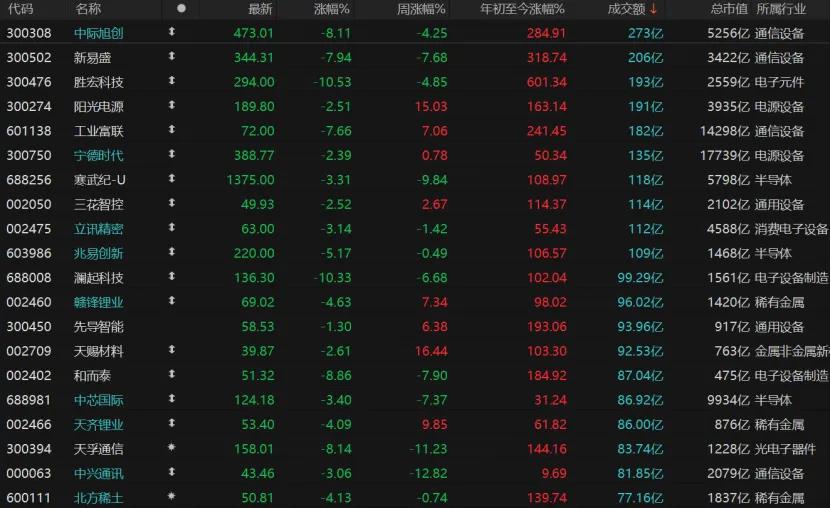Click the marker icon in the 寒武纪-U row
Screen dimensions: 831x508
pyautogui.click(x=172, y=179)
